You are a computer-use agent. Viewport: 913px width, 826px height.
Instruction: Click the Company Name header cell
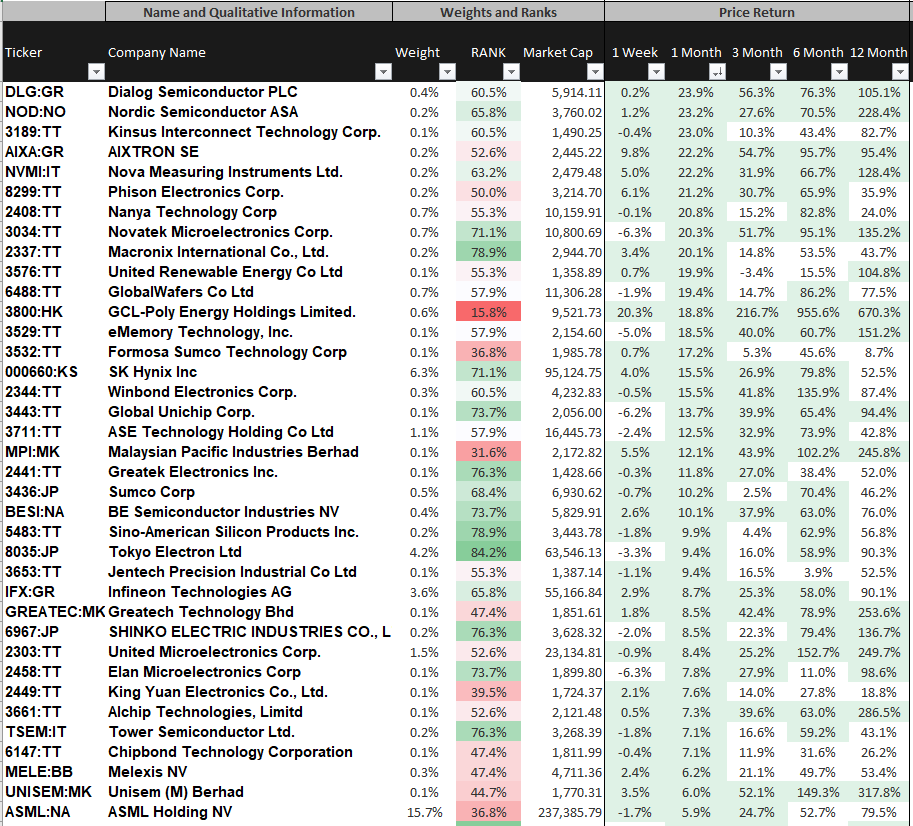(249, 52)
